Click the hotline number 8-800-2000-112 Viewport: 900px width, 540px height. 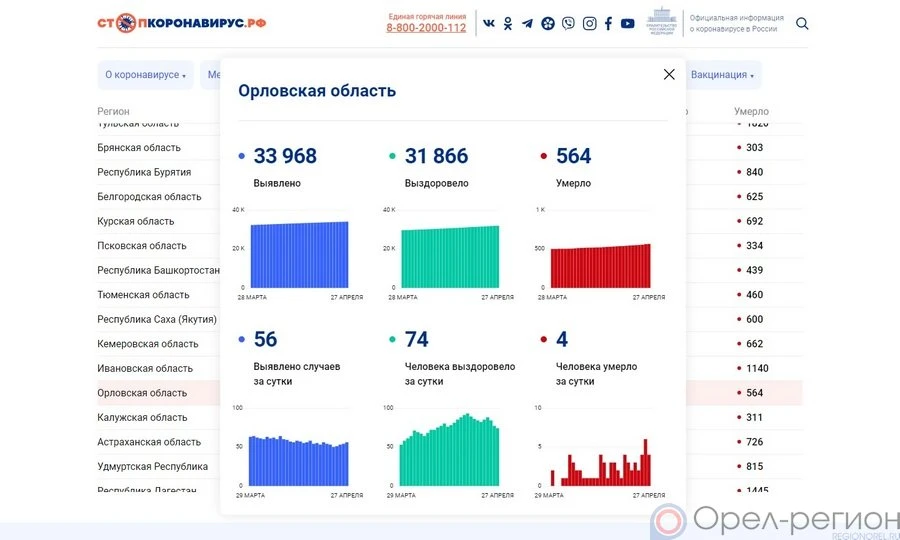pos(426,28)
